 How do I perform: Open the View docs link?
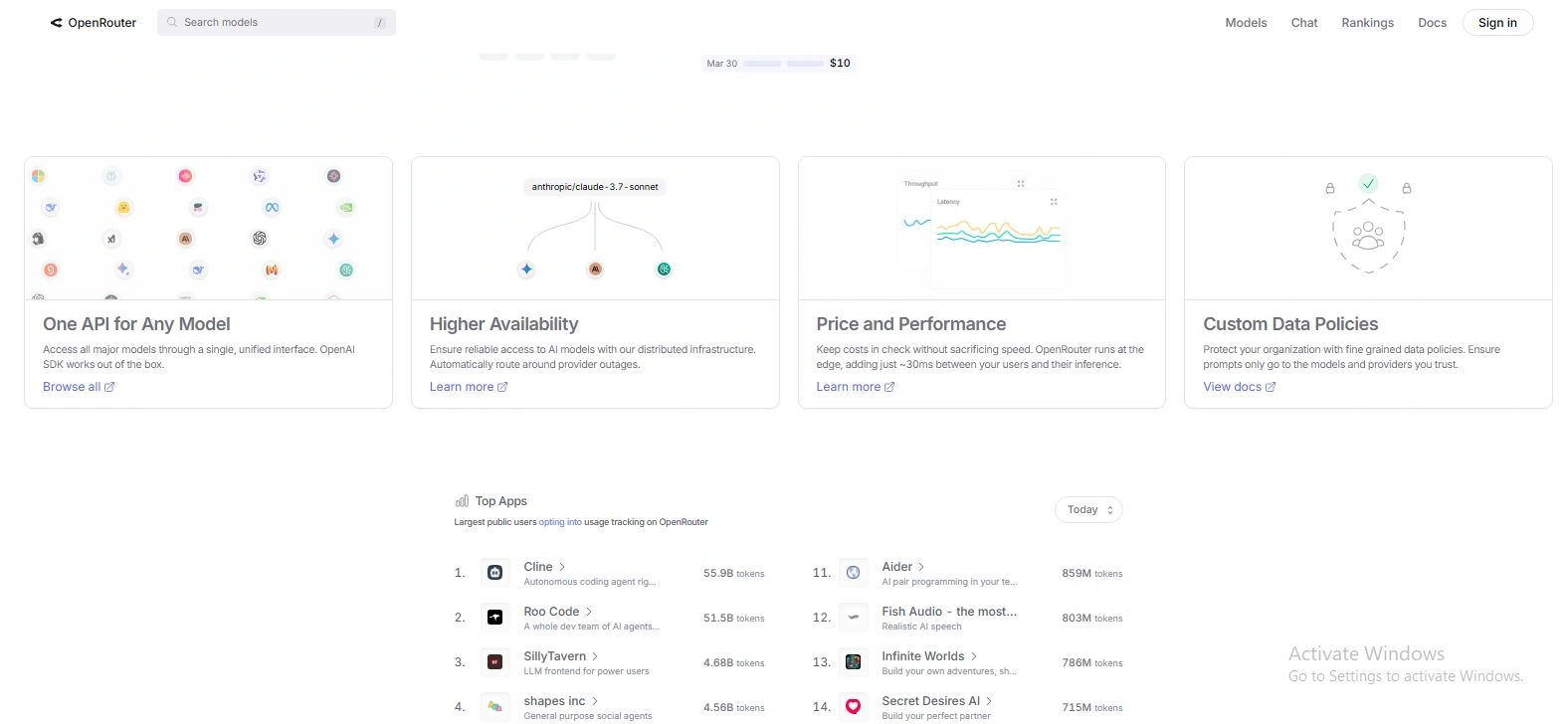(1239, 387)
